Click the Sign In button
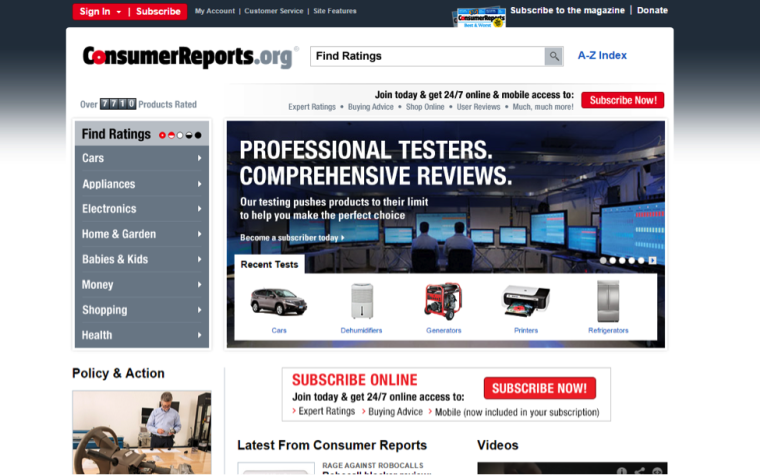Screen dimensions: 760x475 95,12
